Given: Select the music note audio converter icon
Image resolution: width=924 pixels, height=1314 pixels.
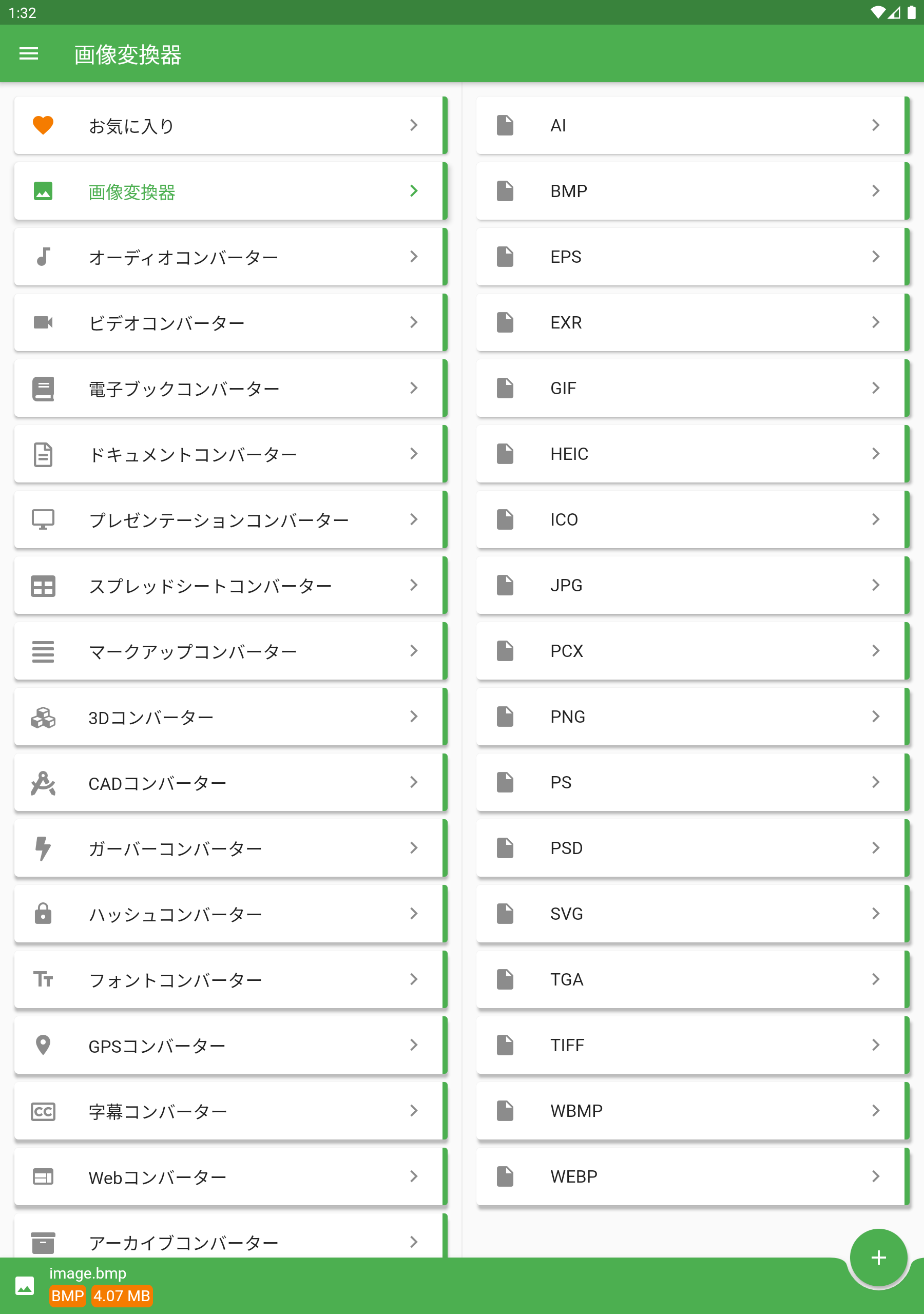Looking at the screenshot, I should coord(43,257).
